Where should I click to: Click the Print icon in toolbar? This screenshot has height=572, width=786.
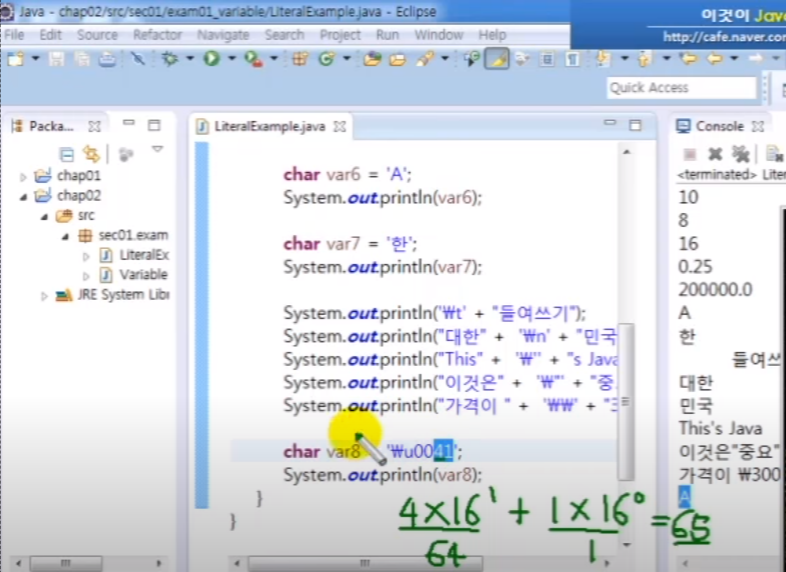(107, 59)
